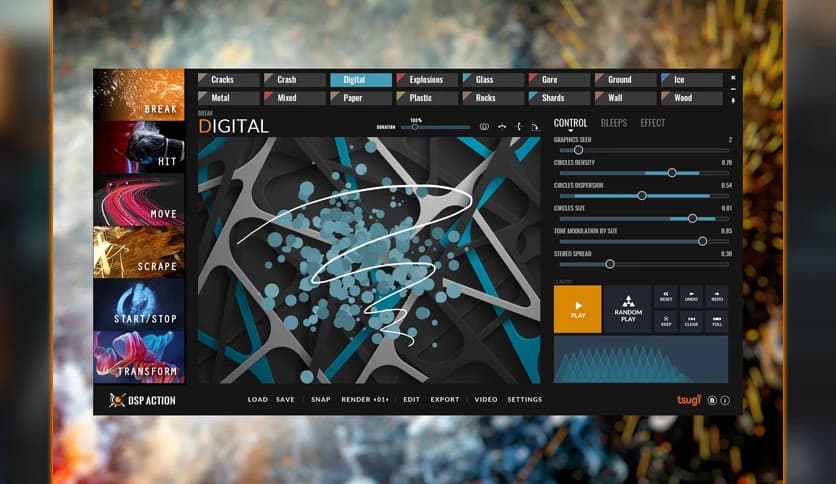The width and height of the screenshot is (836, 484).
Task: Click the small pin icon below minimize
Action: (733, 100)
